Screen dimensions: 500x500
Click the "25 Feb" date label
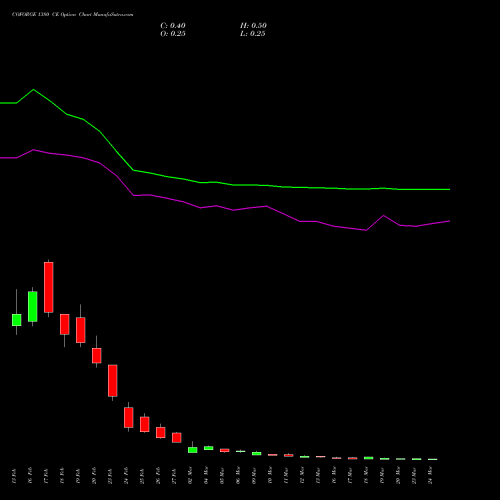(x=142, y=476)
